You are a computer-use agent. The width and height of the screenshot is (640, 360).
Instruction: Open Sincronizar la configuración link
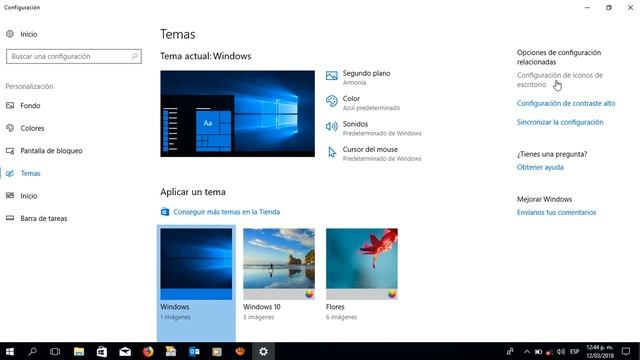560,122
